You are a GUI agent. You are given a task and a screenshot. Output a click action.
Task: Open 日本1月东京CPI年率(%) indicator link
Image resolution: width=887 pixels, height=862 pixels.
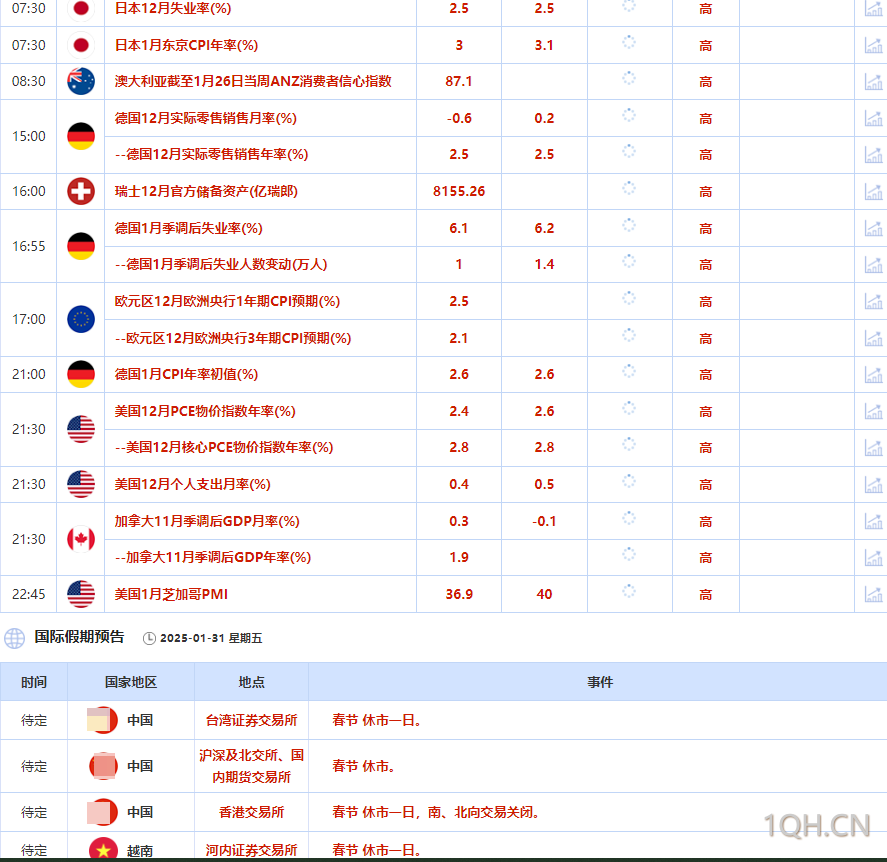point(186,45)
